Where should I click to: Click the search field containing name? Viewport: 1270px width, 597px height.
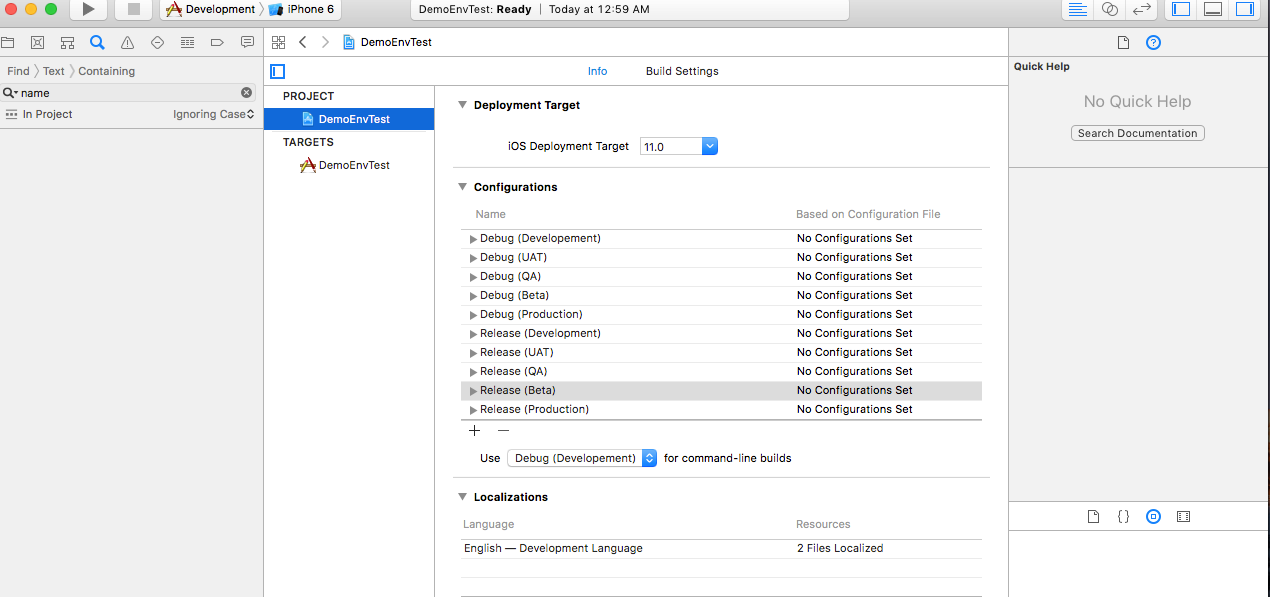[128, 92]
